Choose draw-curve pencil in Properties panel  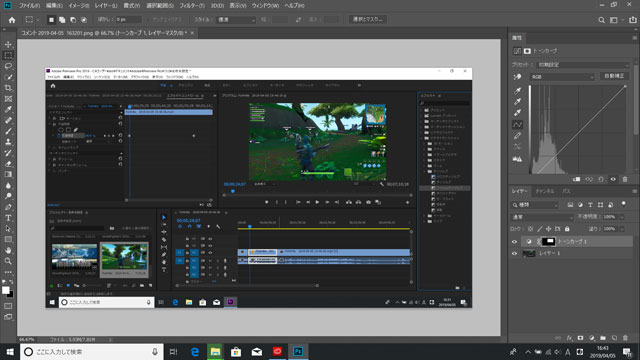[518, 136]
